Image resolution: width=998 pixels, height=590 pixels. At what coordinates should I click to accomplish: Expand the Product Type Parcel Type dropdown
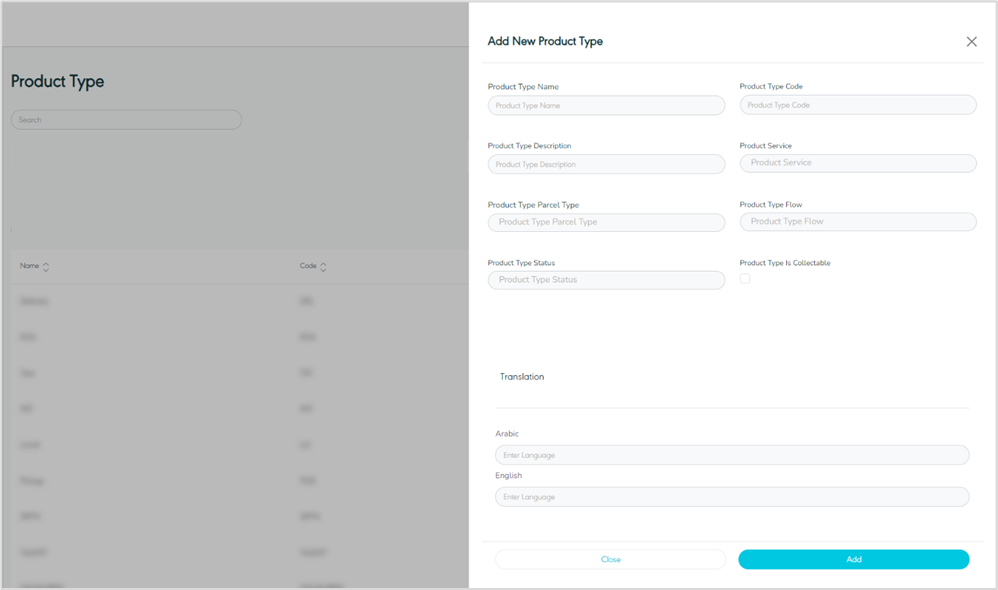click(606, 222)
